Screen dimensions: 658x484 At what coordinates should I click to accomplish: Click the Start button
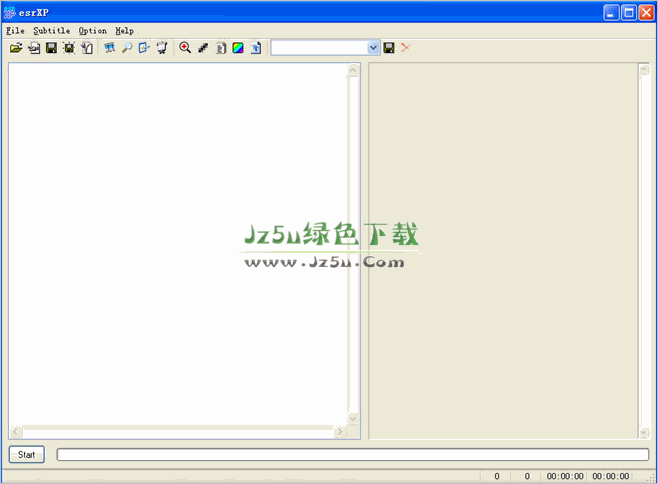click(x=26, y=455)
